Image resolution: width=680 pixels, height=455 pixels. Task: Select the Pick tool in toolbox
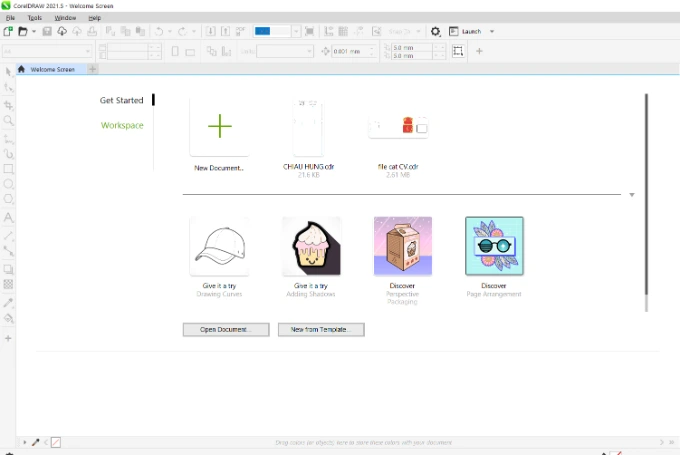coord(8,72)
